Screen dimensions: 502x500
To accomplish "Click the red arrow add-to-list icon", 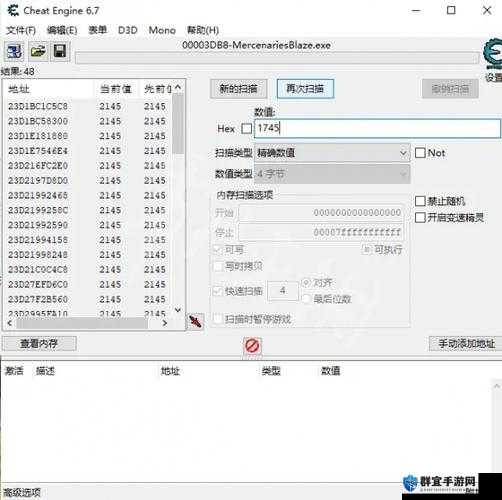I will tap(195, 322).
